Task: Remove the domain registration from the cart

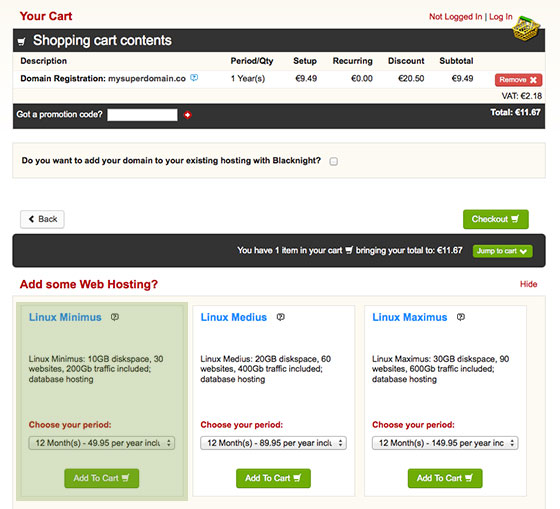Action: [x=518, y=80]
